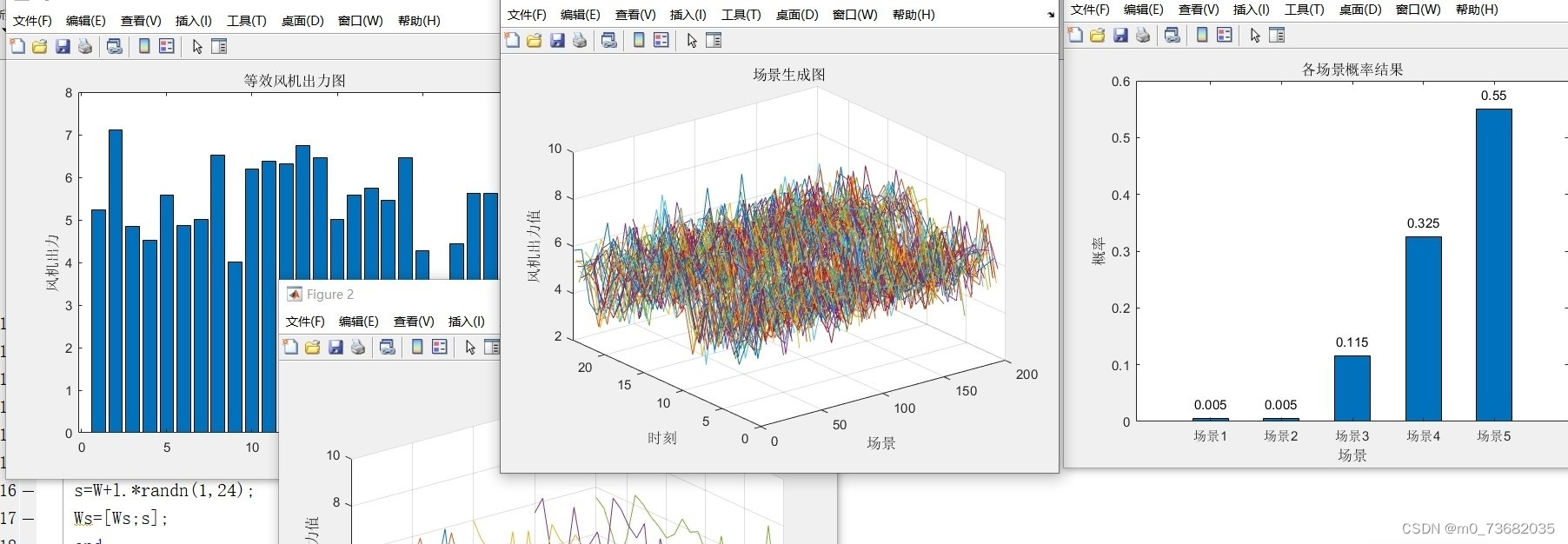Open 插入(I) menu in 场景生成图 window
The image size is (1568, 544).
click(x=688, y=15)
